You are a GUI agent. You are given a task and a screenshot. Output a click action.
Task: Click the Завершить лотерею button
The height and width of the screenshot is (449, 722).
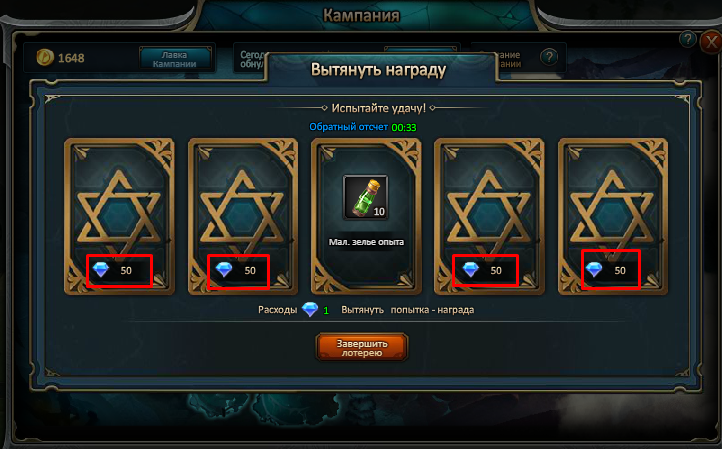coord(361,348)
